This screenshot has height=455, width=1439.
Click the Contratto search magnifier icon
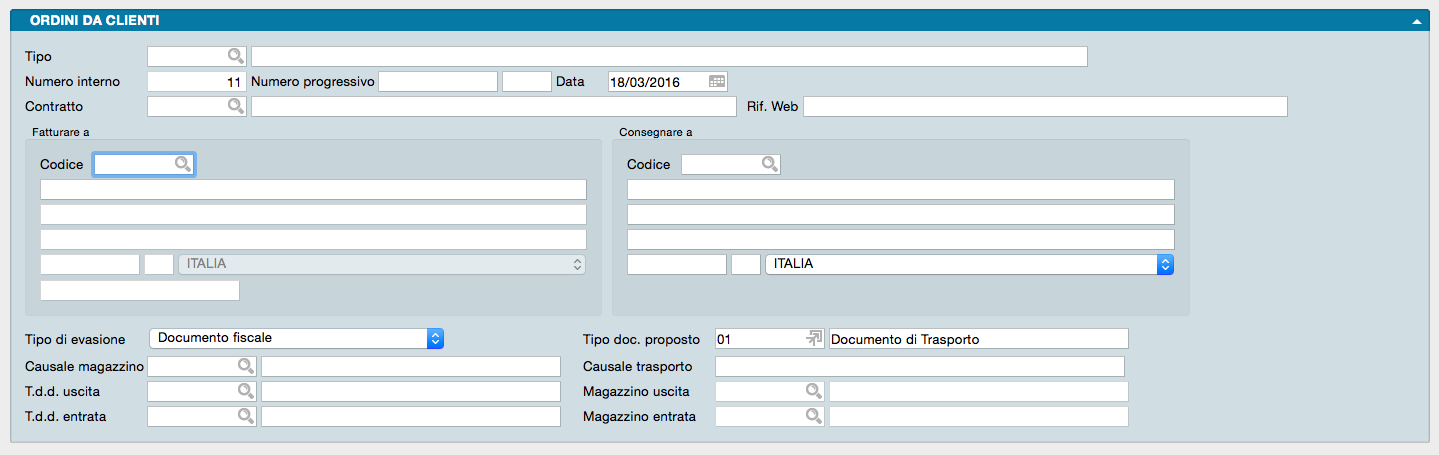click(235, 106)
